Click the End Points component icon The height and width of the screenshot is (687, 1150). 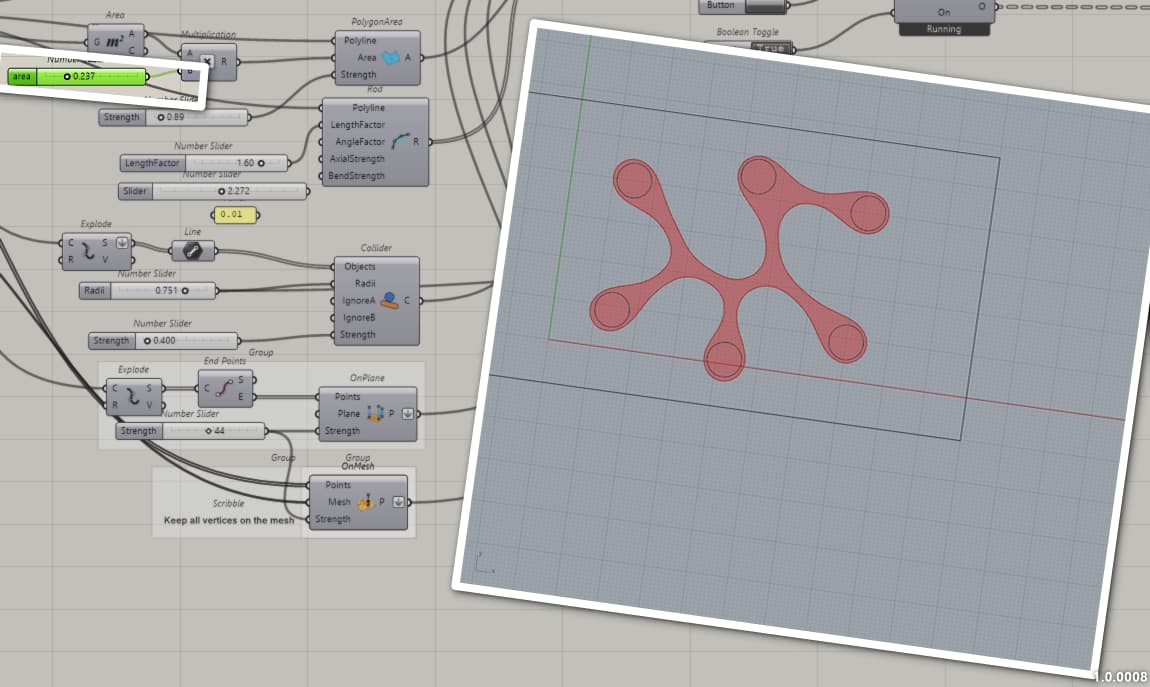click(225, 388)
